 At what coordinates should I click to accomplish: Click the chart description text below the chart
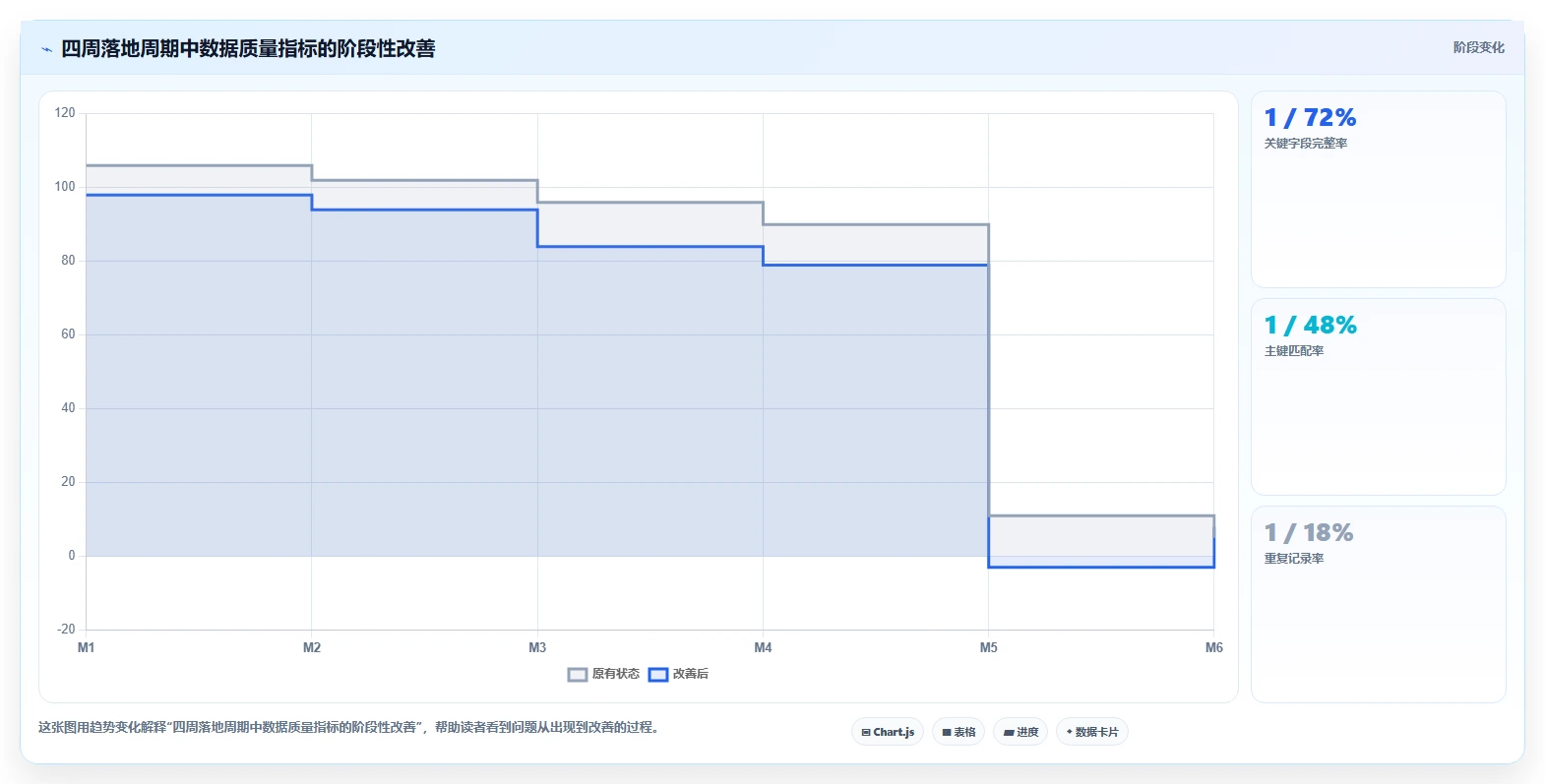click(x=348, y=728)
